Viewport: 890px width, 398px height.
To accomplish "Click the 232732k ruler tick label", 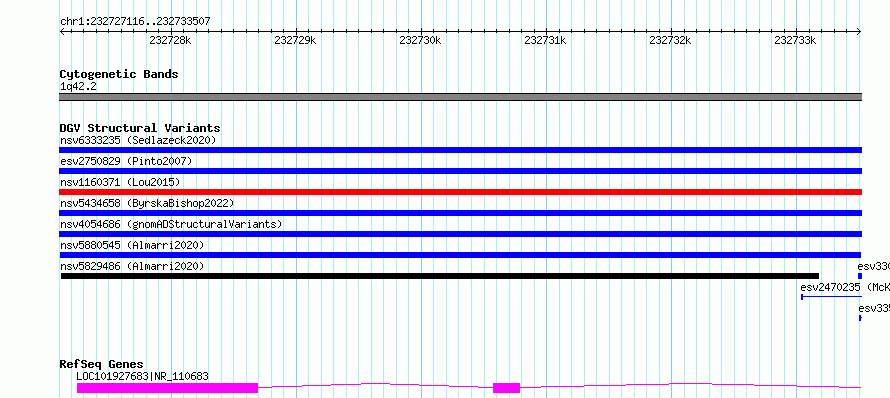I will tap(670, 40).
